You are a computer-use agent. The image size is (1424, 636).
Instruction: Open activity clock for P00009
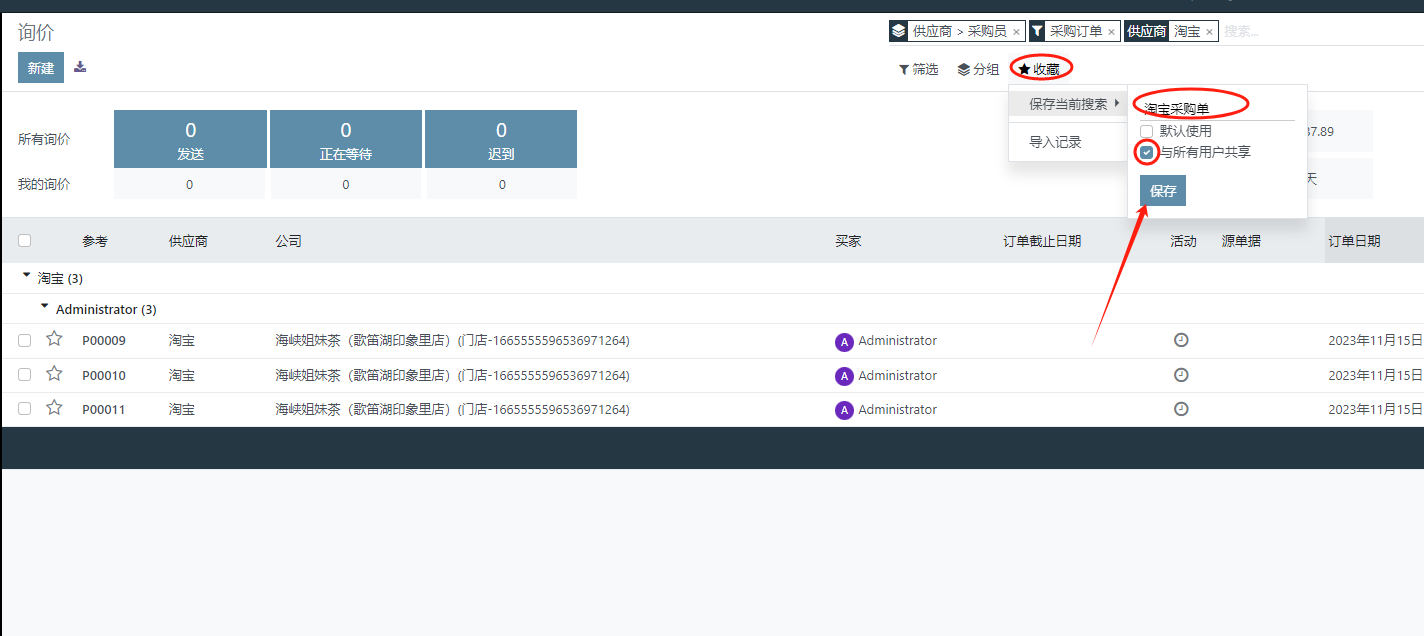[1181, 340]
